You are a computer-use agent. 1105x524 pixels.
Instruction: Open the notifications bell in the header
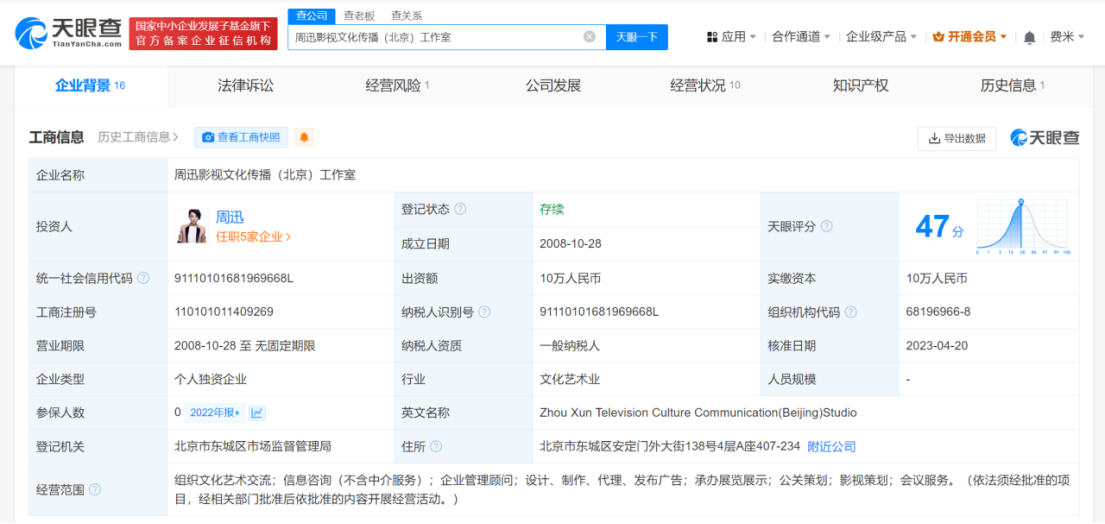point(1029,37)
